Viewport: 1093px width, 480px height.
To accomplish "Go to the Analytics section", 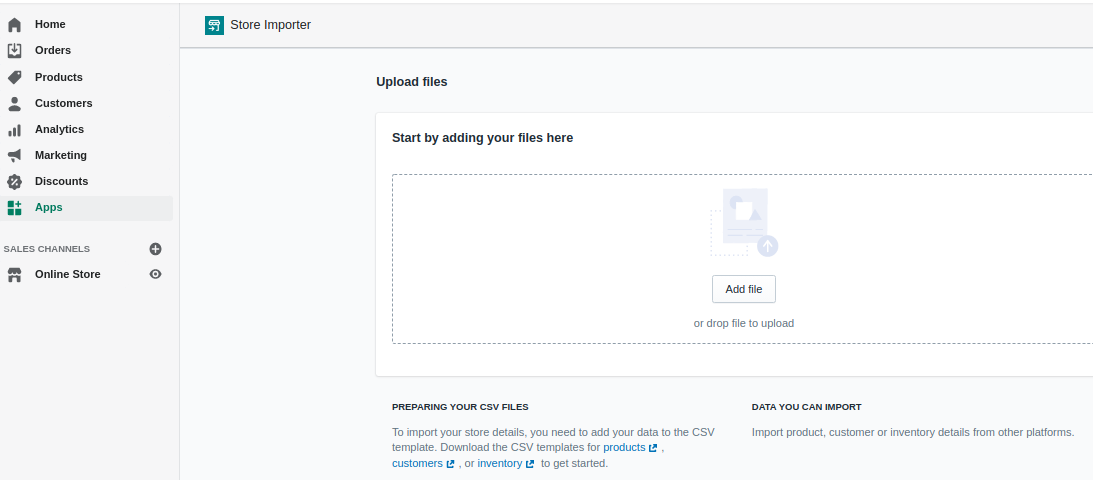I will click(59, 129).
